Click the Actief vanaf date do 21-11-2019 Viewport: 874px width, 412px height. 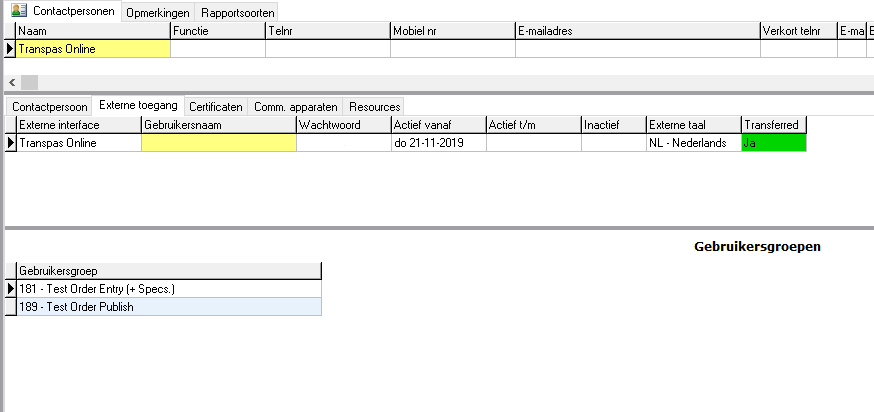(x=437, y=143)
